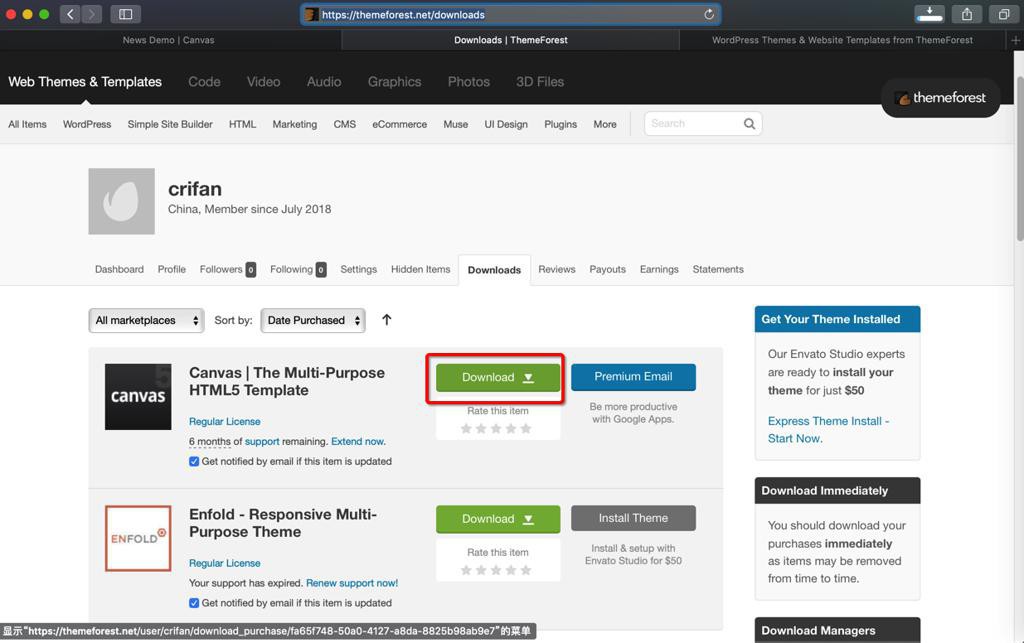Click the Premium Email button
The image size is (1024, 643).
coord(633,377)
